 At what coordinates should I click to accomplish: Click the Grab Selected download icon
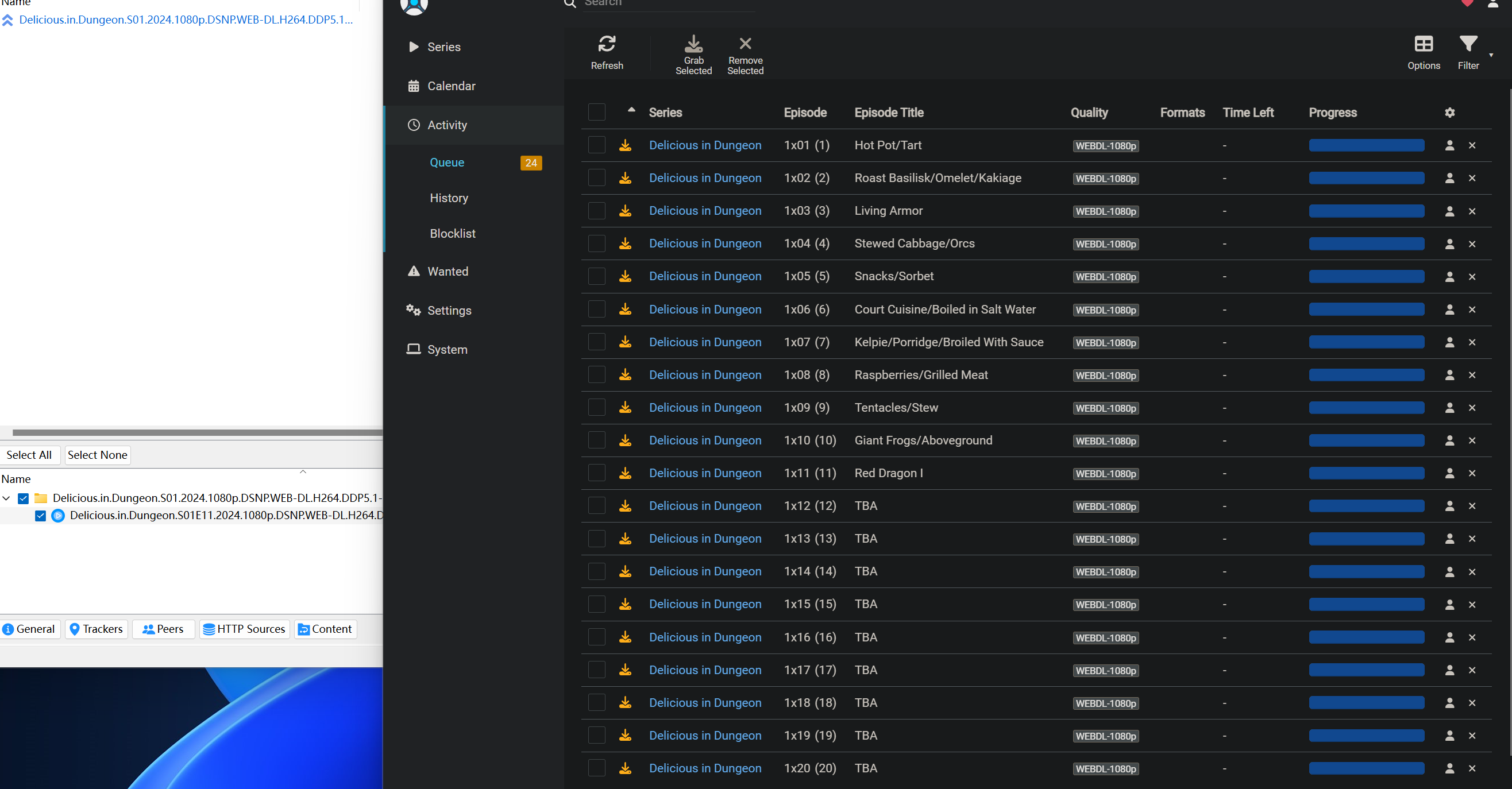tap(693, 45)
